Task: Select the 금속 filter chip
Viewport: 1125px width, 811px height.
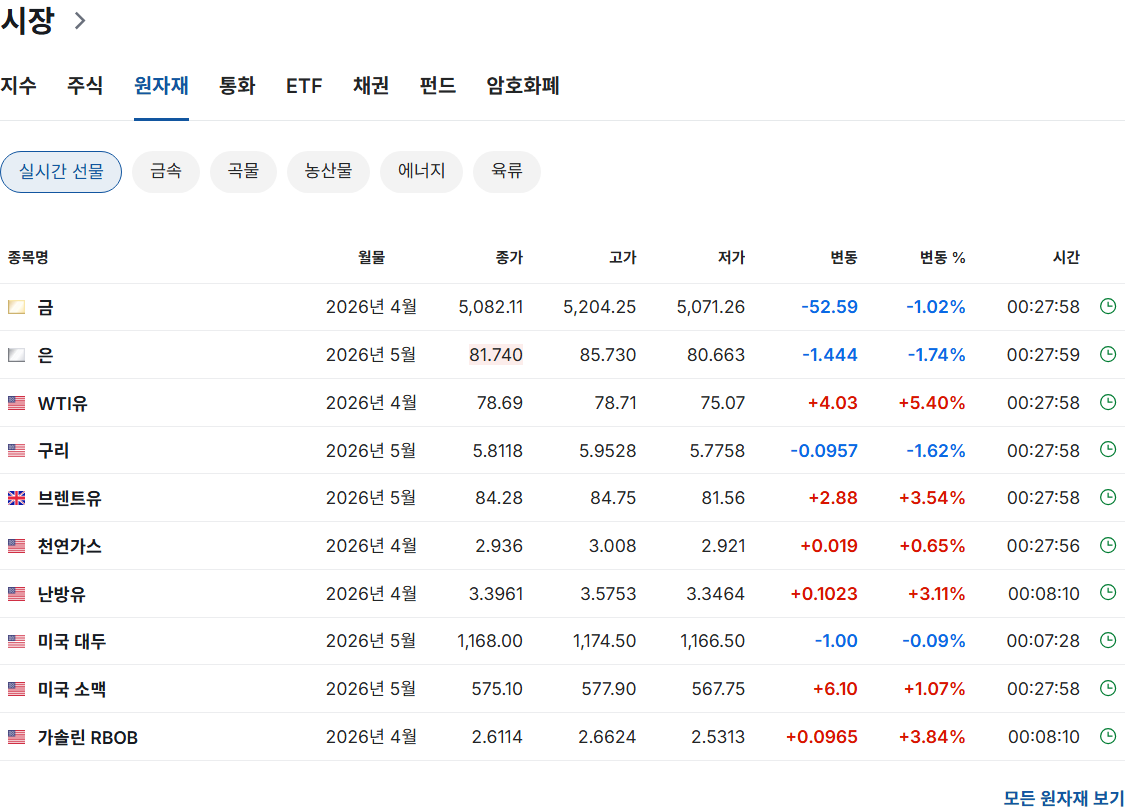Action: coord(166,172)
